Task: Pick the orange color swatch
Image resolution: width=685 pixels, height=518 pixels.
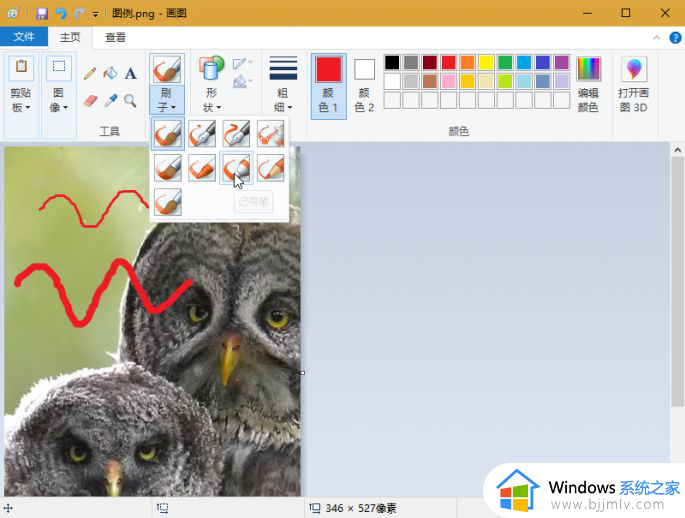Action: (x=467, y=62)
